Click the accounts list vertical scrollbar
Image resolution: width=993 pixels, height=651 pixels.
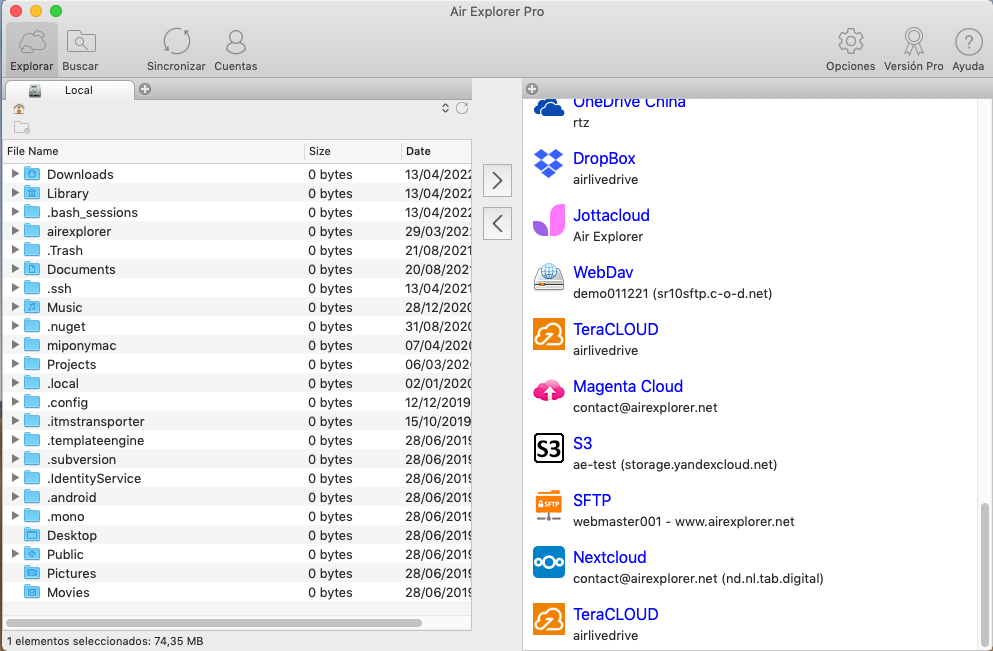click(x=984, y=573)
